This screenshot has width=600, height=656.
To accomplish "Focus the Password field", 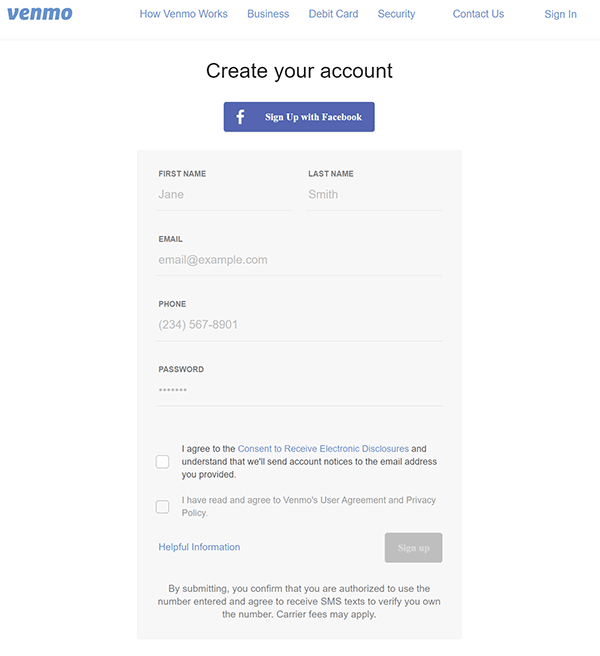I will coord(299,390).
